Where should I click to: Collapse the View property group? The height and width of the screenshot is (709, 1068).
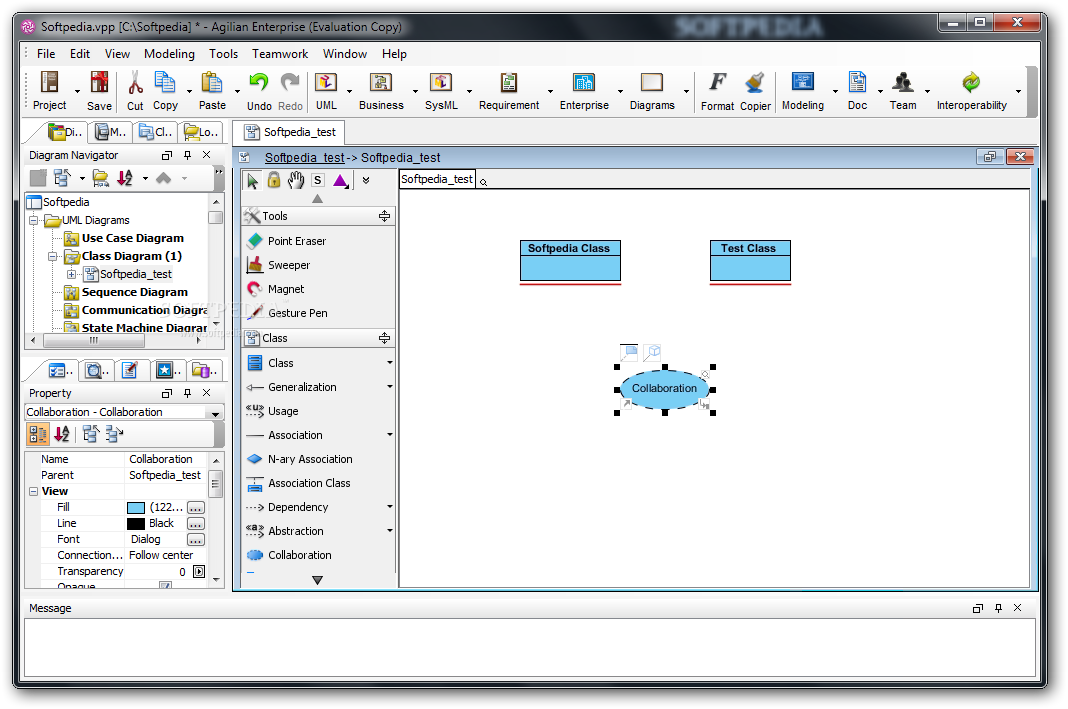coord(33,491)
